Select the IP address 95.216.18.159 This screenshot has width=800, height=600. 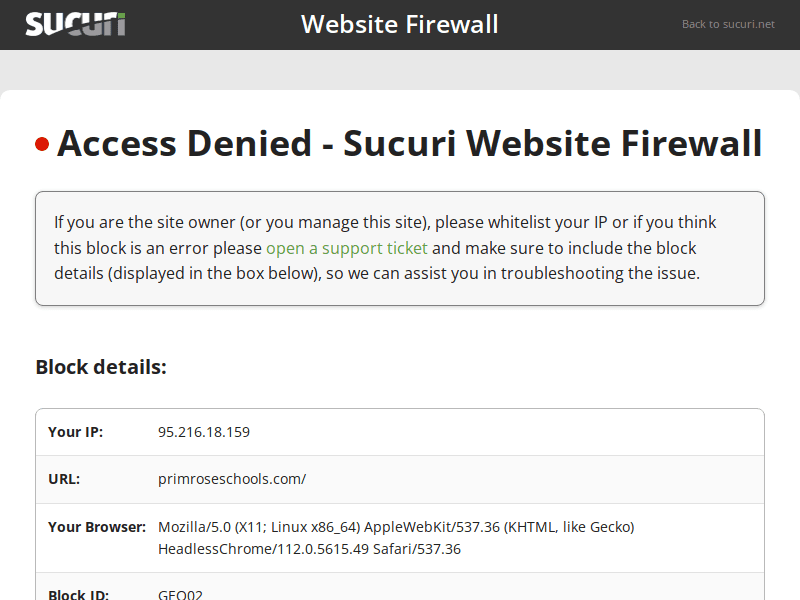click(204, 432)
